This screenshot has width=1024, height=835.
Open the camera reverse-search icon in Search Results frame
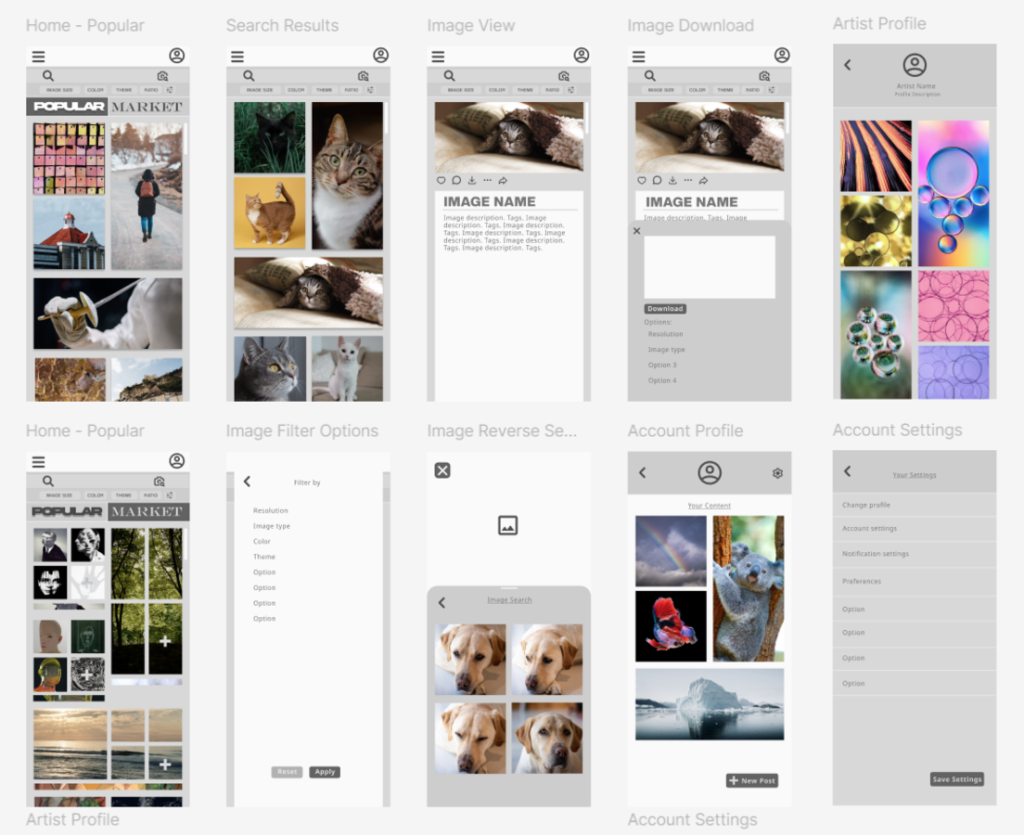[363, 76]
